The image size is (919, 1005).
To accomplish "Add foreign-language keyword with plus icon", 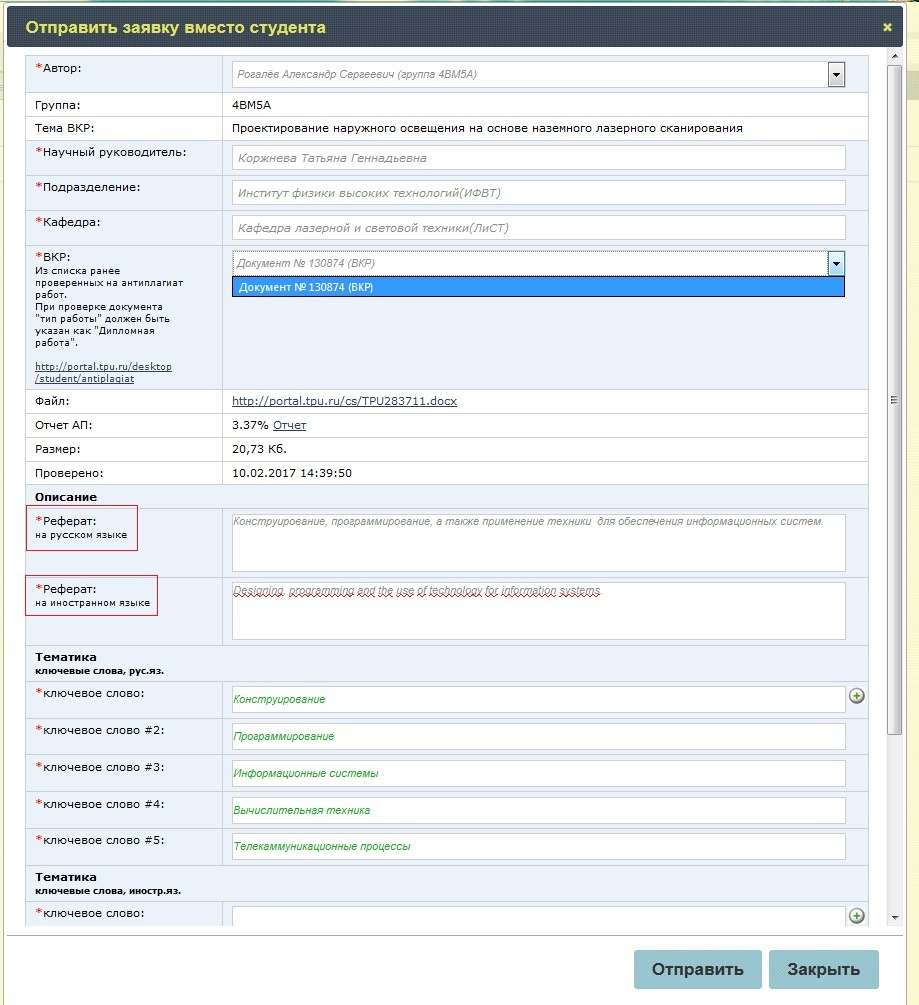I will (856, 916).
